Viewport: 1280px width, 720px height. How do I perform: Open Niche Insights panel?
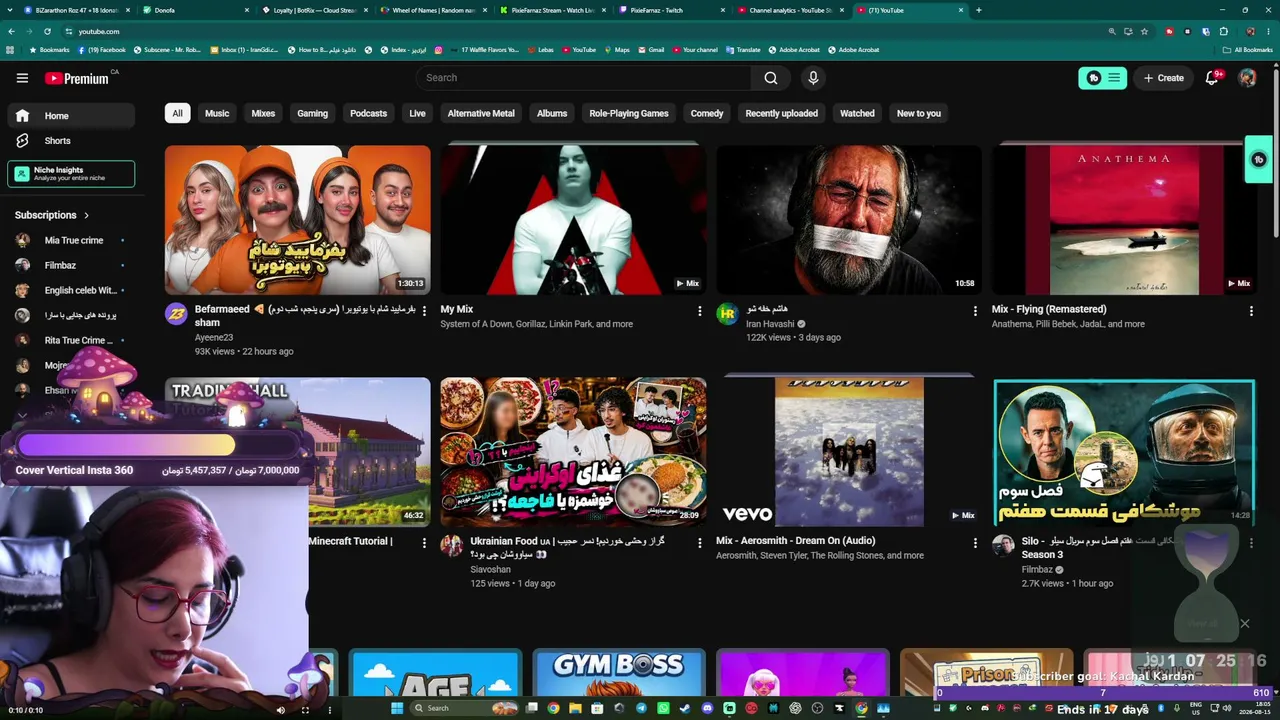[71, 174]
